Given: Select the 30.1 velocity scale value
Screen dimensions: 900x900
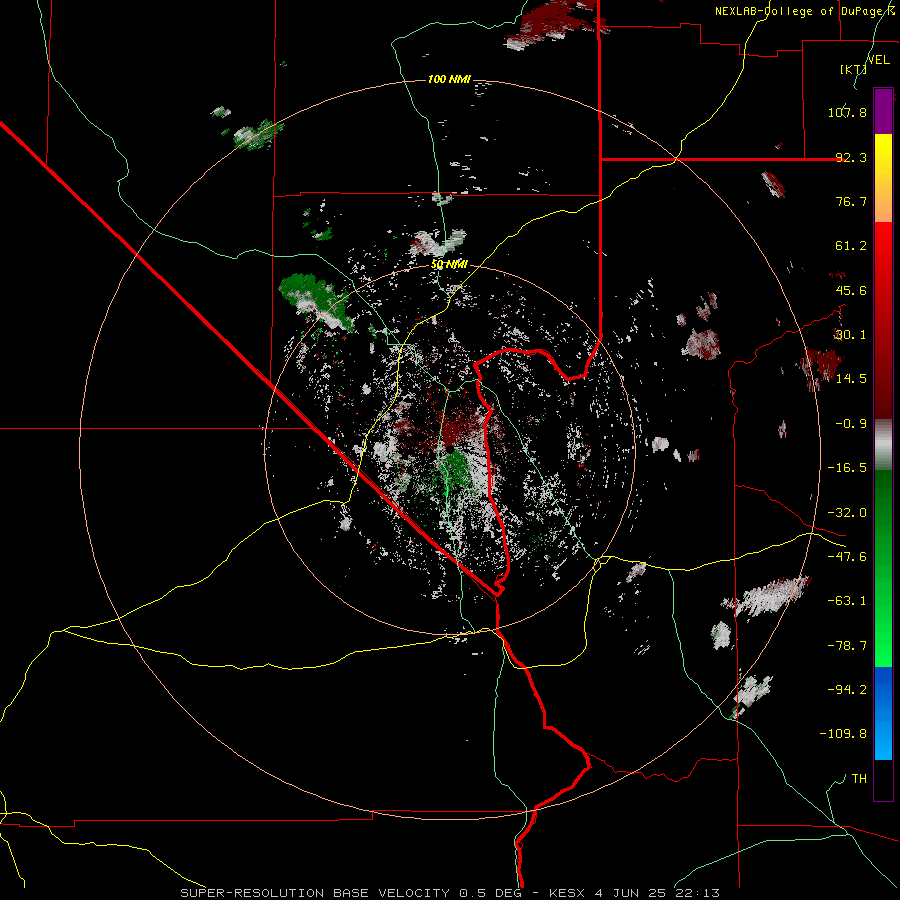Looking at the screenshot, I should [851, 335].
